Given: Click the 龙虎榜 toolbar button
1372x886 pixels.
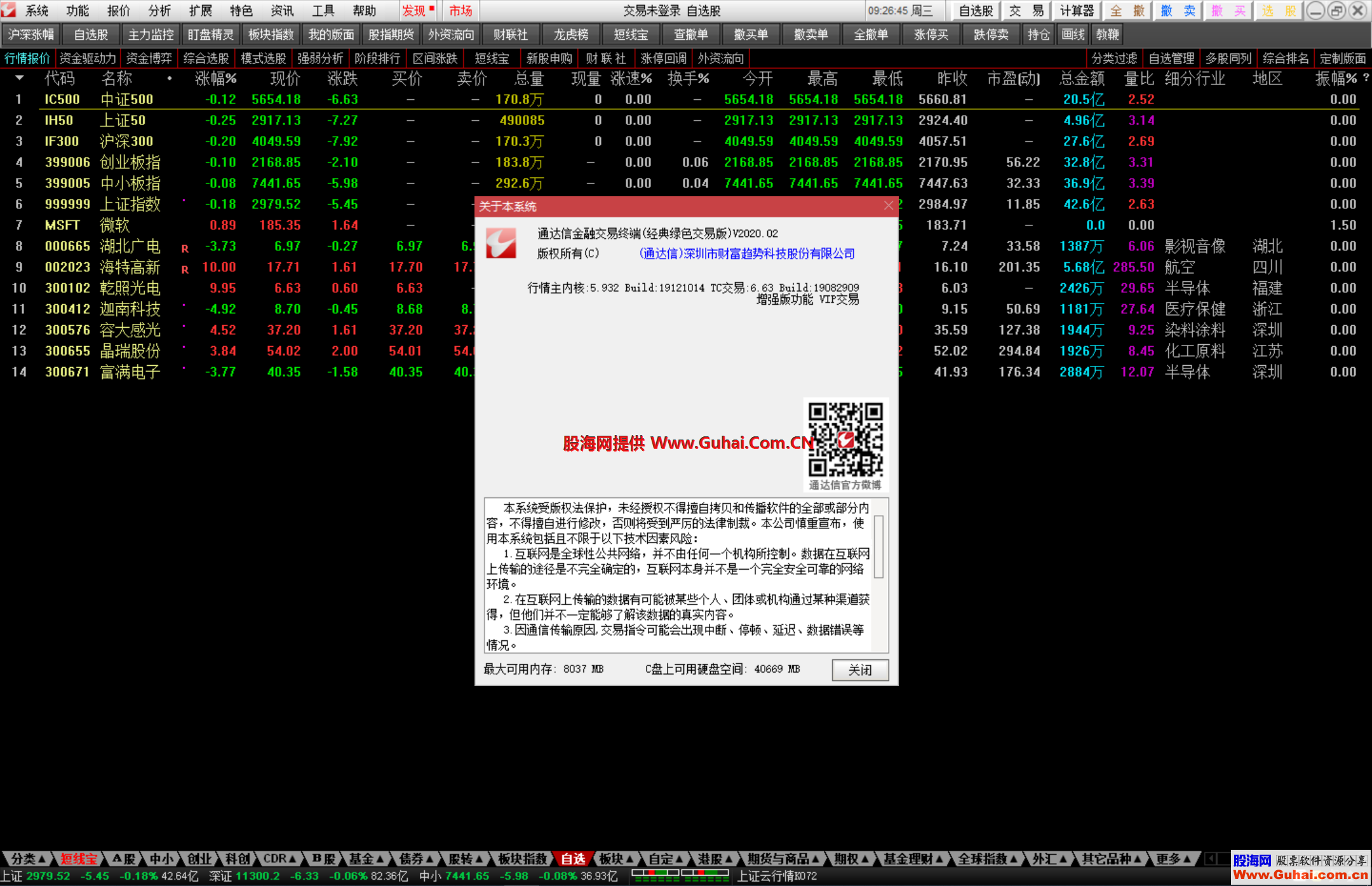Looking at the screenshot, I should click(x=571, y=34).
